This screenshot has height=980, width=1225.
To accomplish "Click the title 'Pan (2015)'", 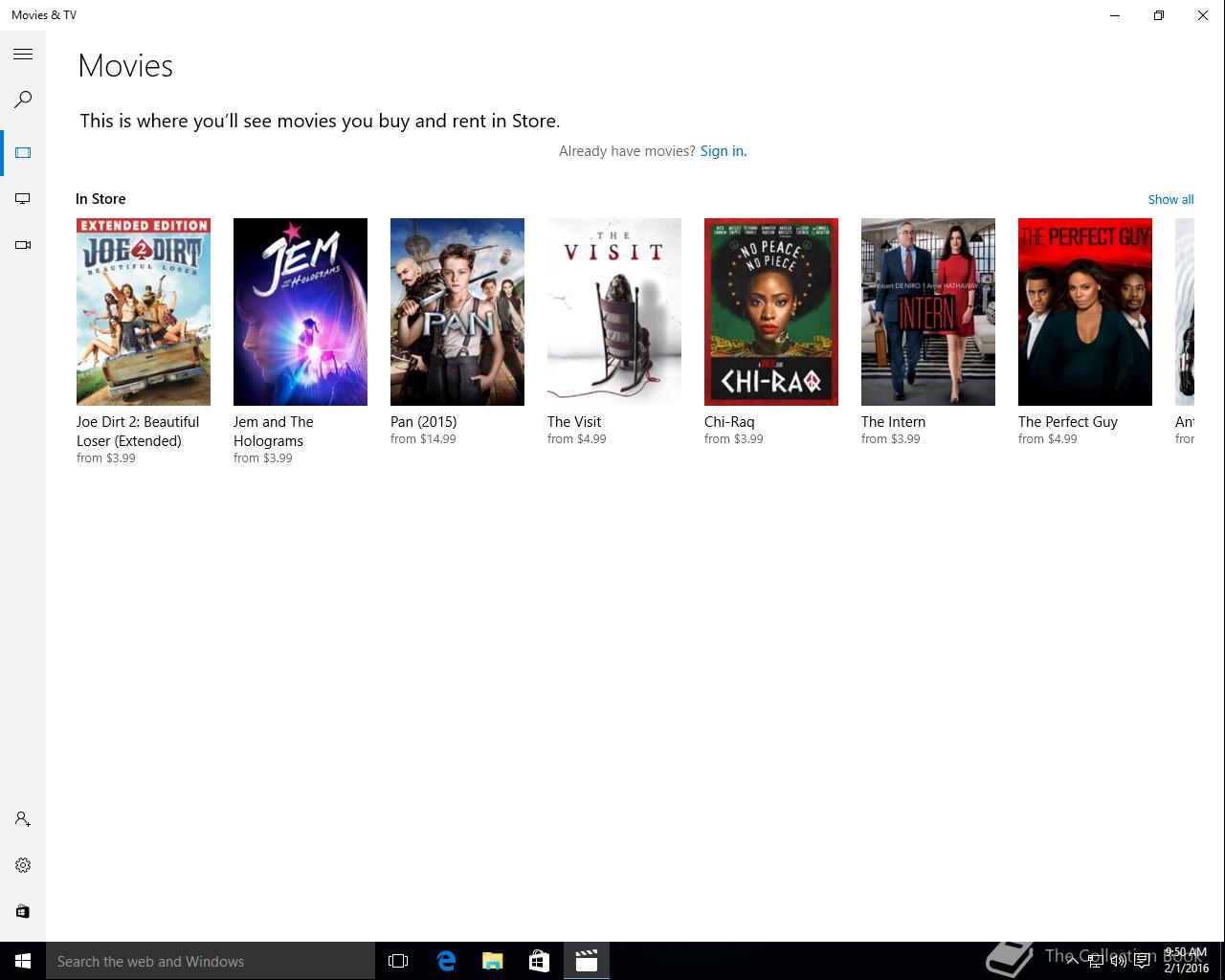I will coord(424,422).
